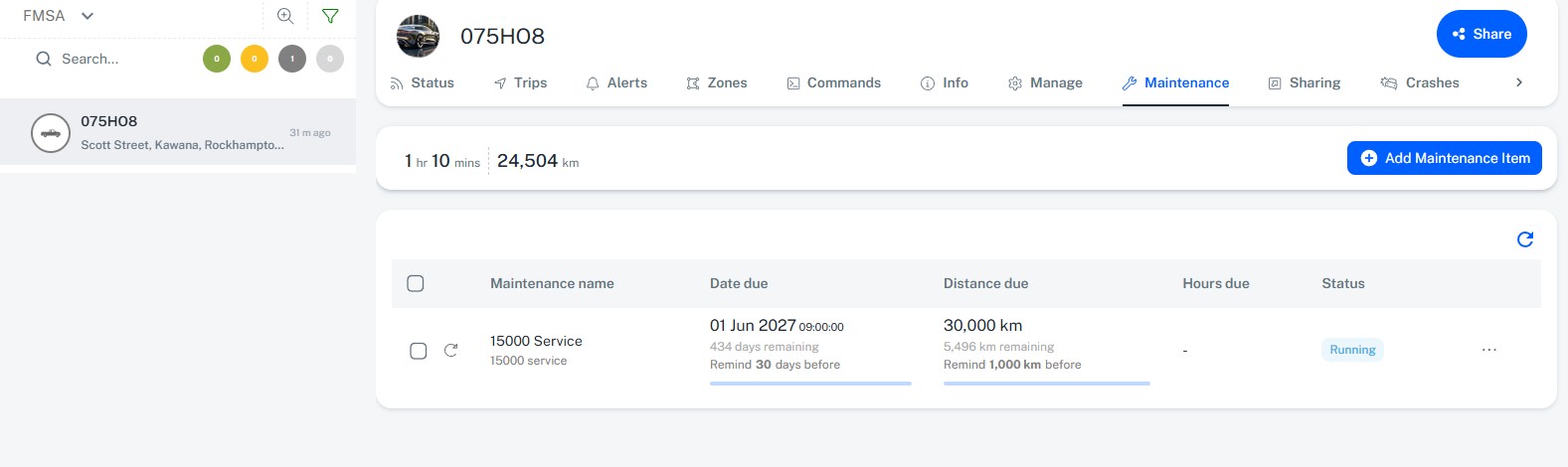Open the Crashes tab
The height and width of the screenshot is (467, 1568).
coord(1420,82)
